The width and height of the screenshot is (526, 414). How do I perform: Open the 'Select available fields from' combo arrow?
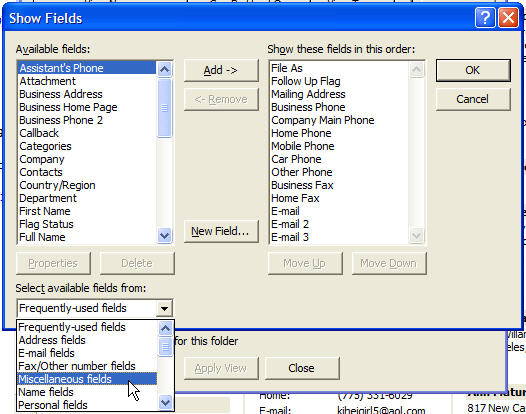point(164,308)
